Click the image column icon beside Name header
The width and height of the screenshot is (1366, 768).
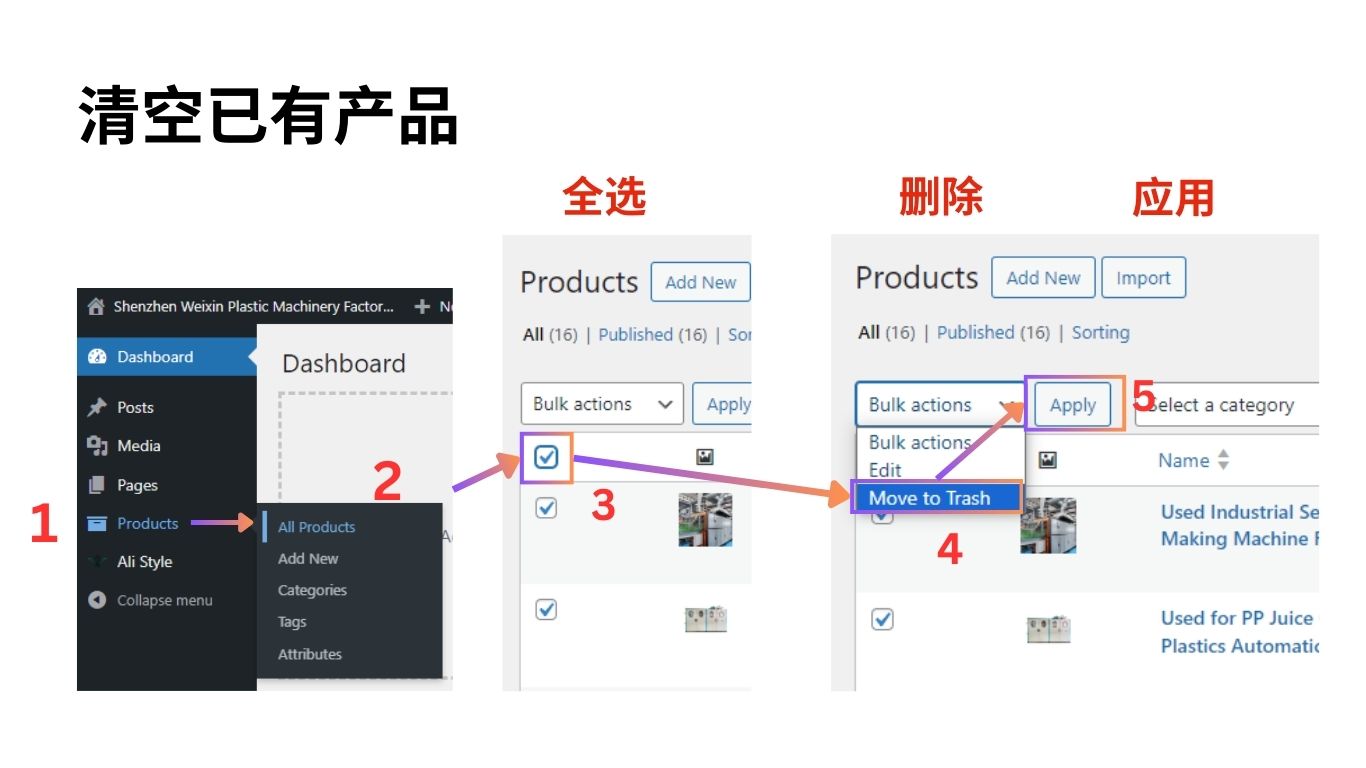1047,460
